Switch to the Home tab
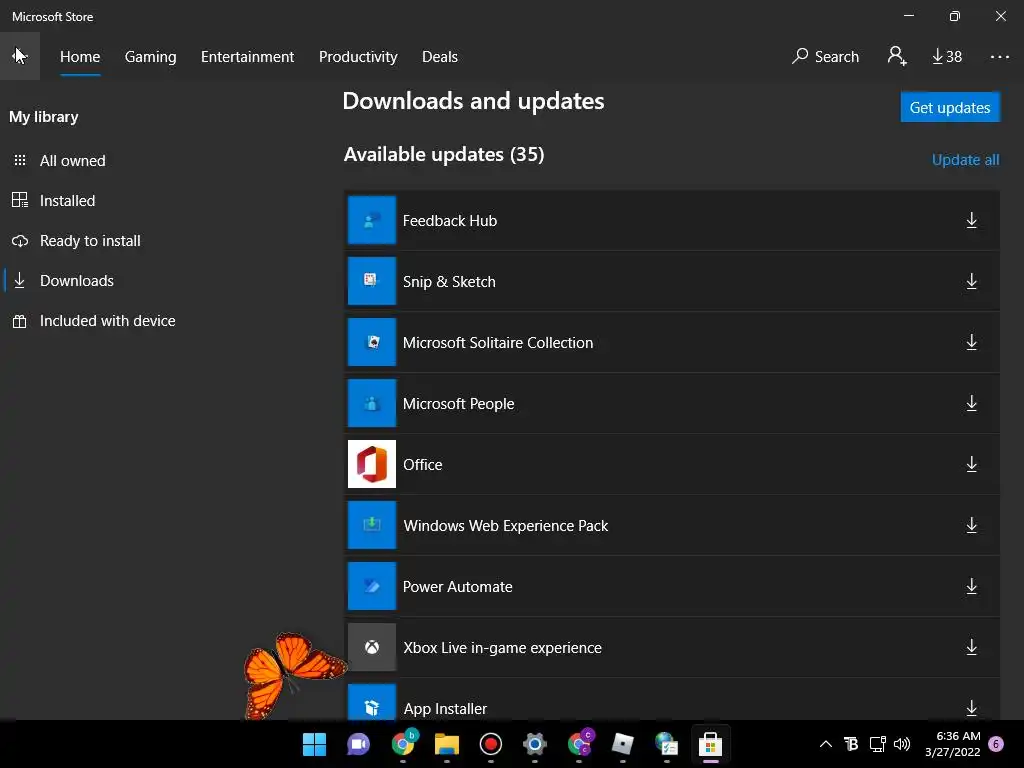This screenshot has width=1024, height=768. click(80, 57)
